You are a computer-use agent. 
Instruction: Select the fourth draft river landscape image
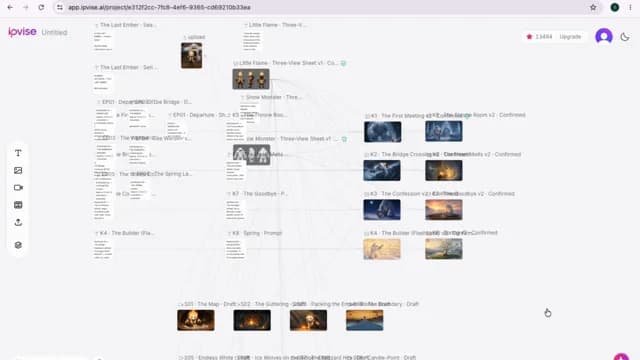tap(364, 320)
